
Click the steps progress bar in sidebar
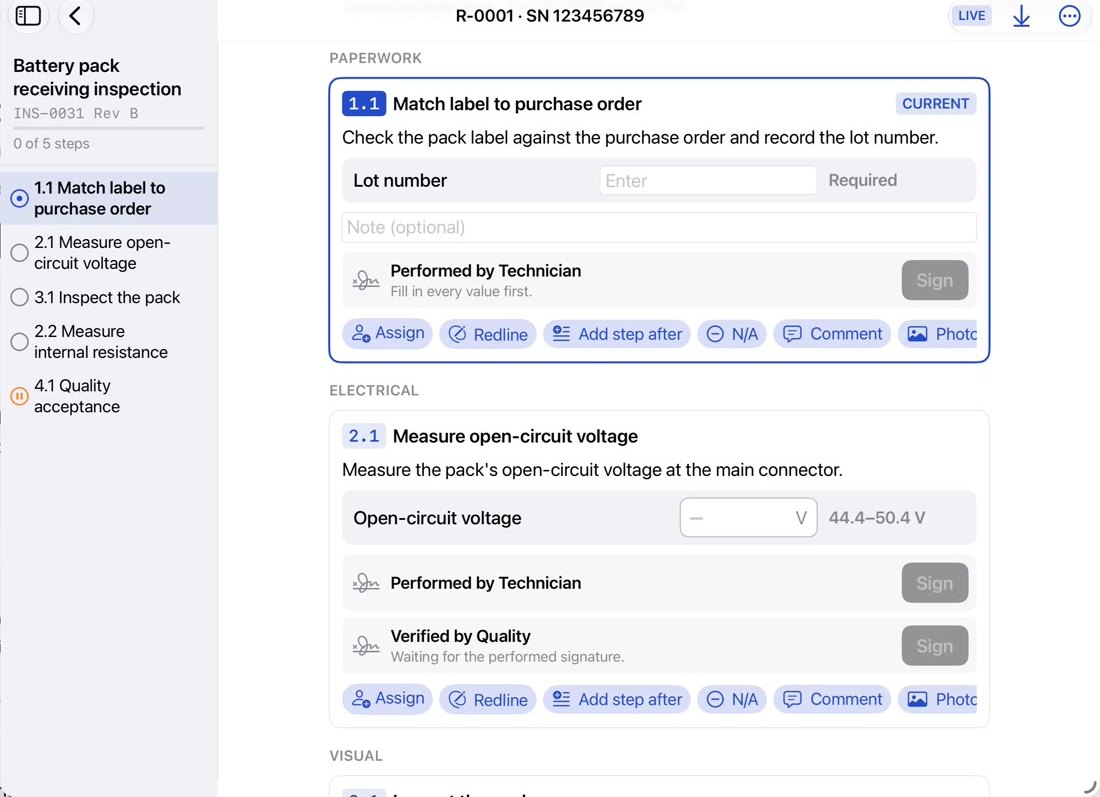tap(109, 128)
